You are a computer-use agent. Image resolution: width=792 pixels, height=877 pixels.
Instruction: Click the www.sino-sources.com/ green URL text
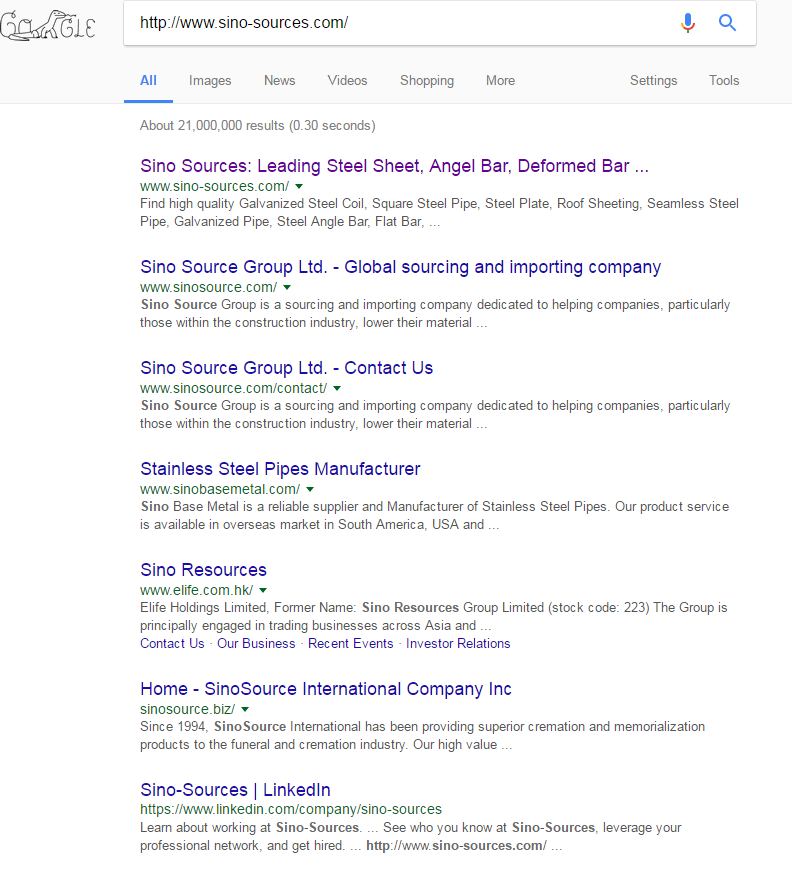pyautogui.click(x=215, y=186)
